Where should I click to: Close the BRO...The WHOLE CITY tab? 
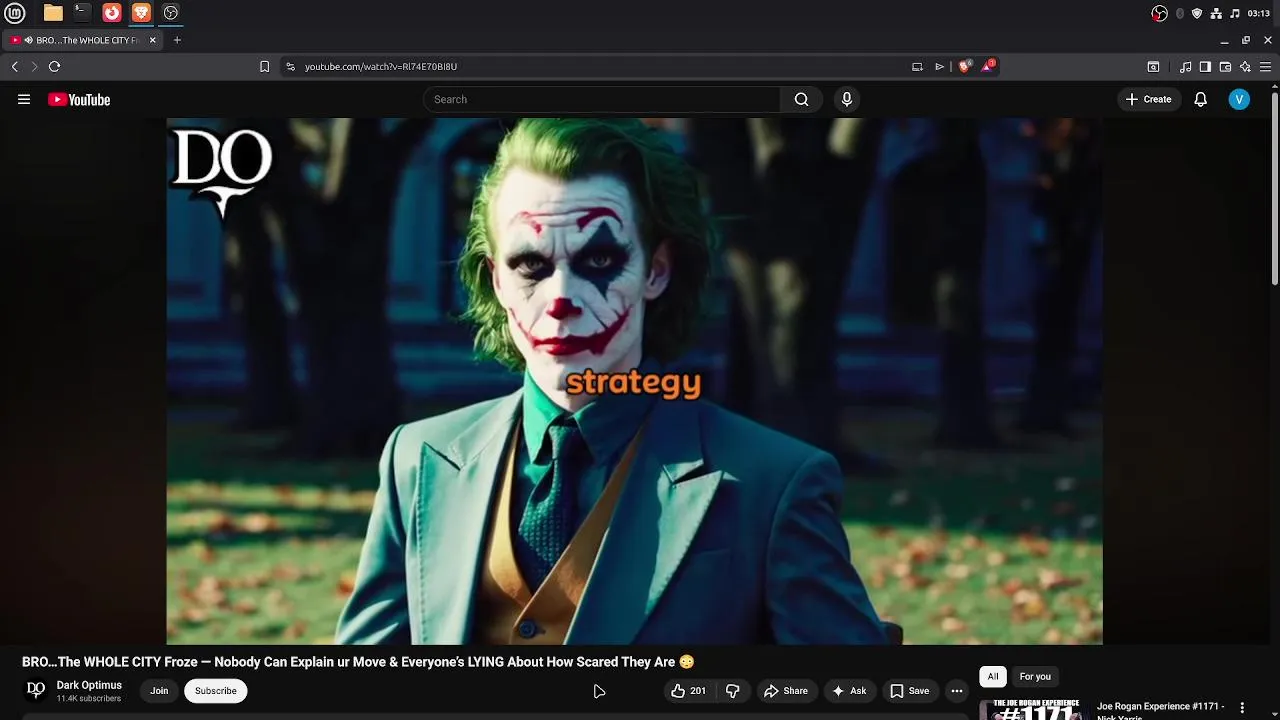[x=153, y=40]
